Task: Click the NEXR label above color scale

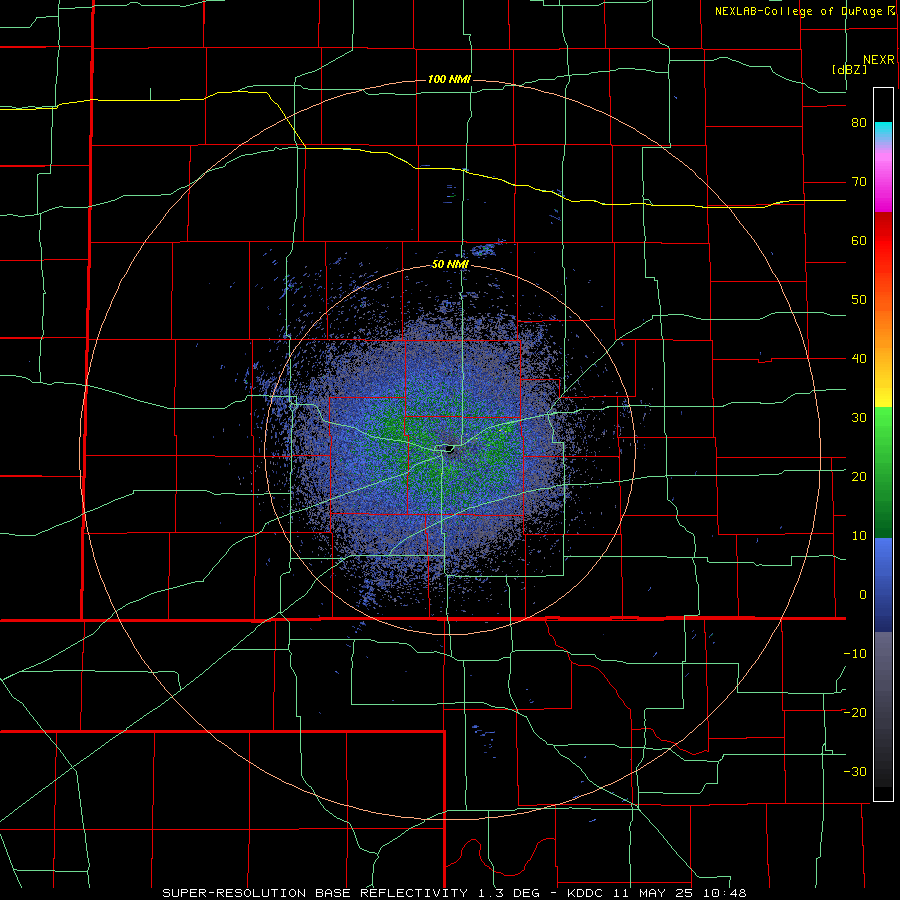Action: 879,60
